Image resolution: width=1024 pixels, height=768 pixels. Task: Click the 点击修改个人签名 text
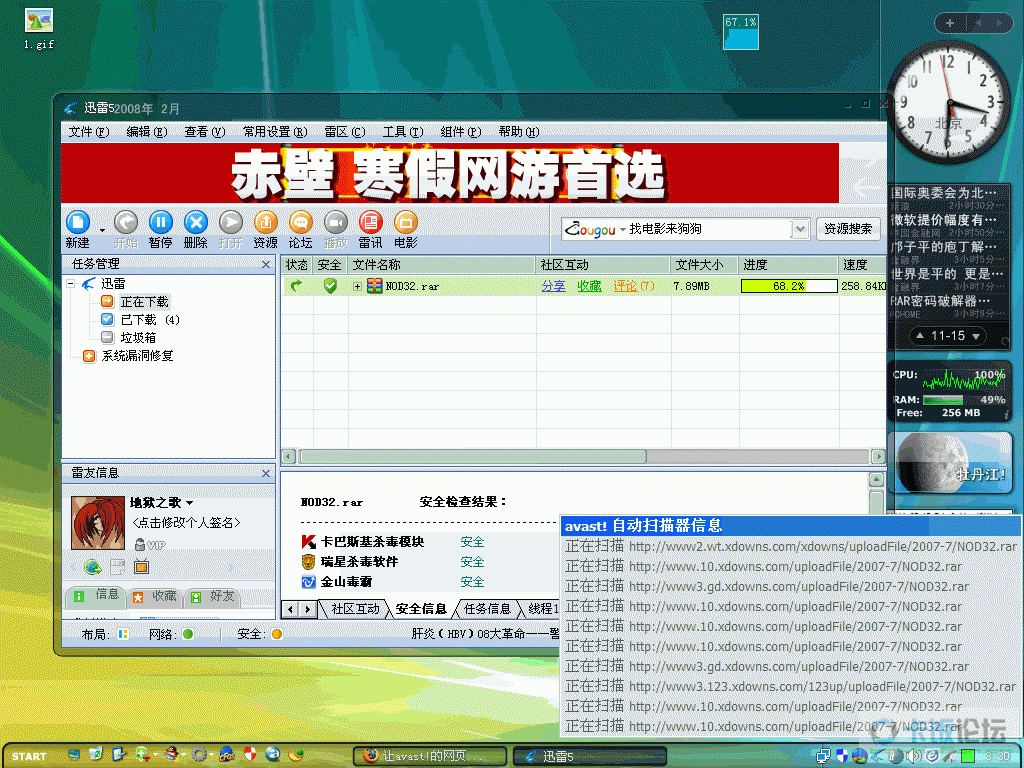pyautogui.click(x=186, y=522)
